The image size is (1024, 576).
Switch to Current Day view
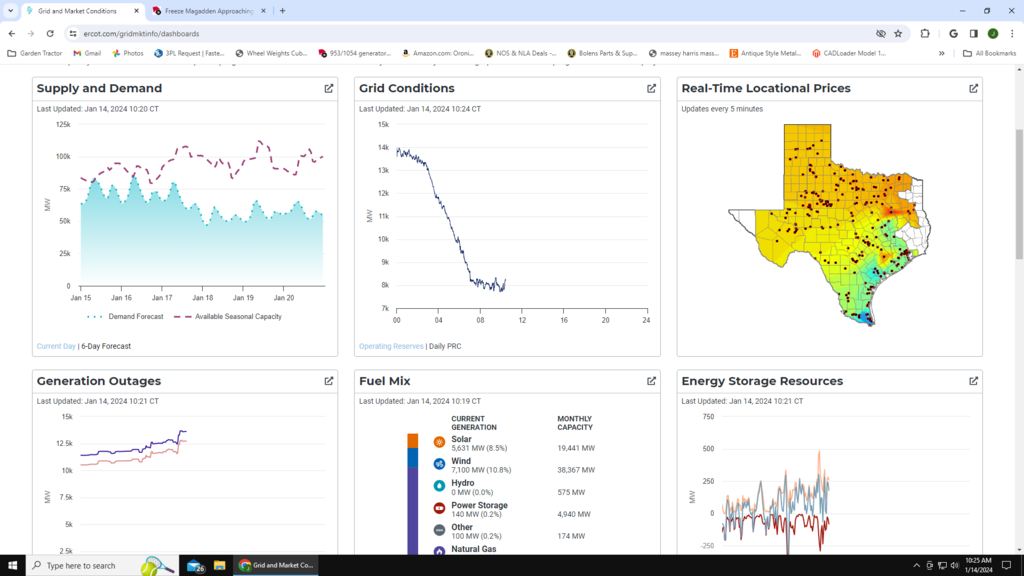[56, 346]
